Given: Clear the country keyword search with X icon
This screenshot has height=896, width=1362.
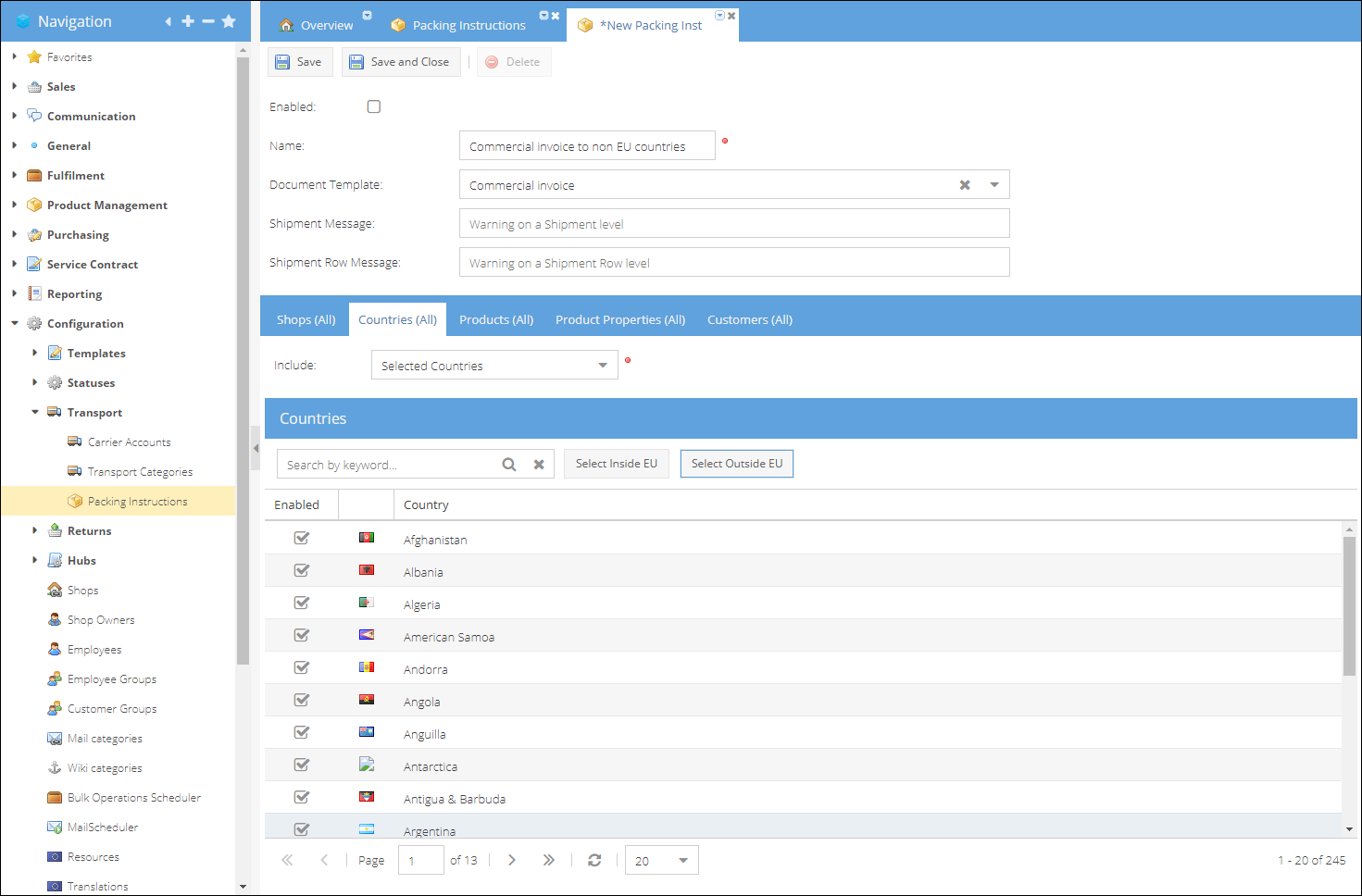Looking at the screenshot, I should click(x=539, y=465).
